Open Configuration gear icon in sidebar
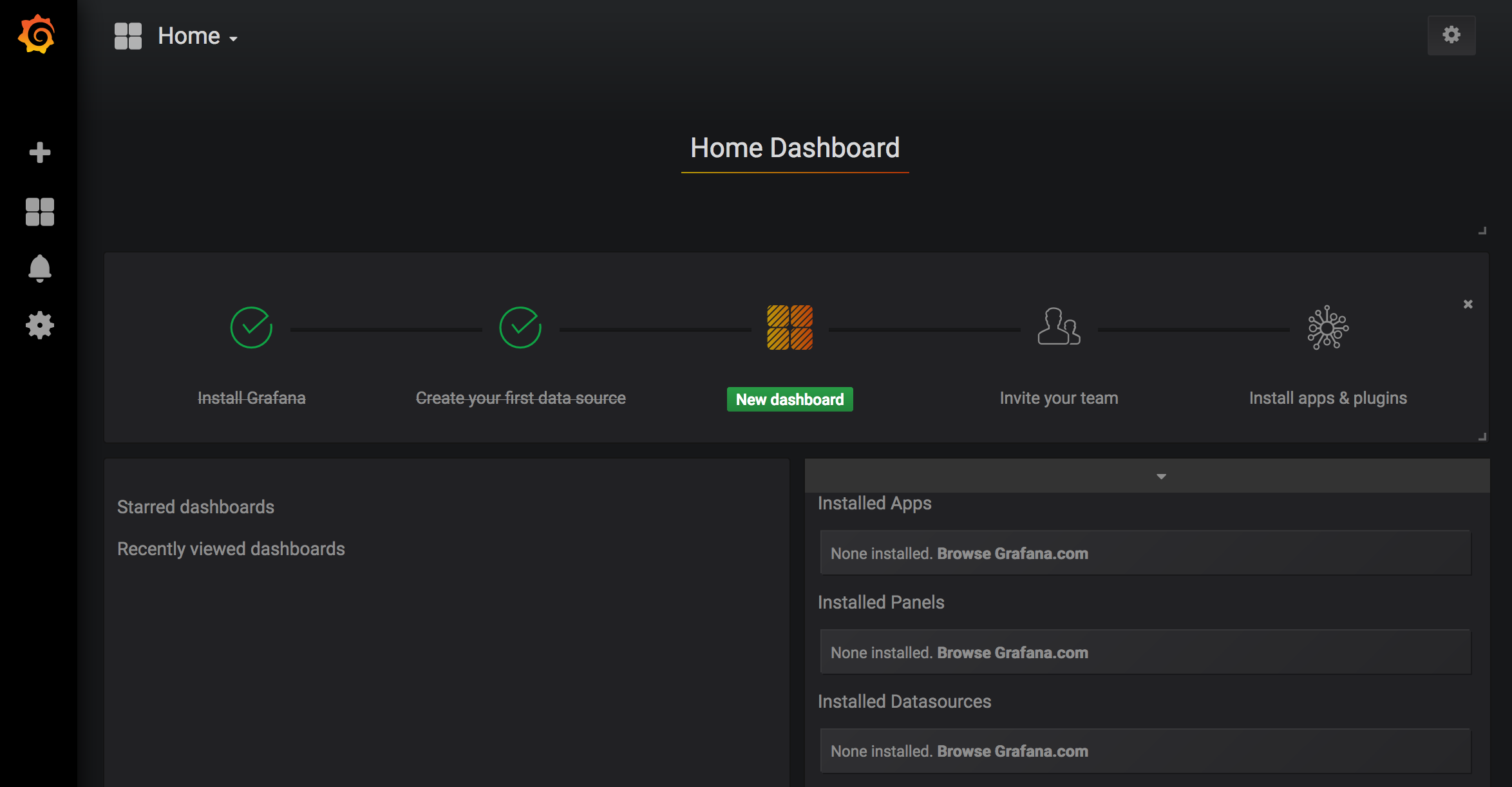The width and height of the screenshot is (1512, 787). pos(39,325)
